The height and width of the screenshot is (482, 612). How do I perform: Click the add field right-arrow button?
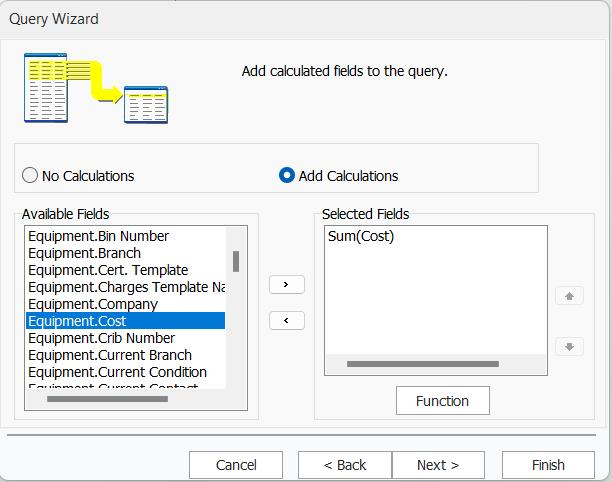287,285
